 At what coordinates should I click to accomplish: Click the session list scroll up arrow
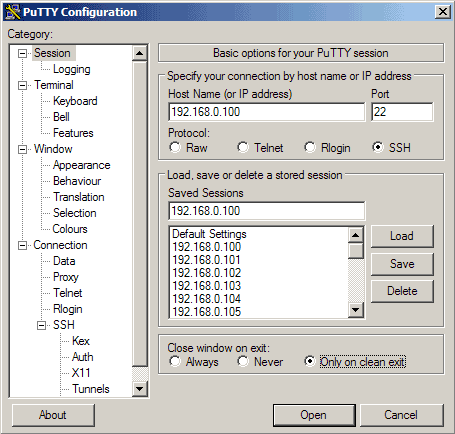click(x=356, y=235)
